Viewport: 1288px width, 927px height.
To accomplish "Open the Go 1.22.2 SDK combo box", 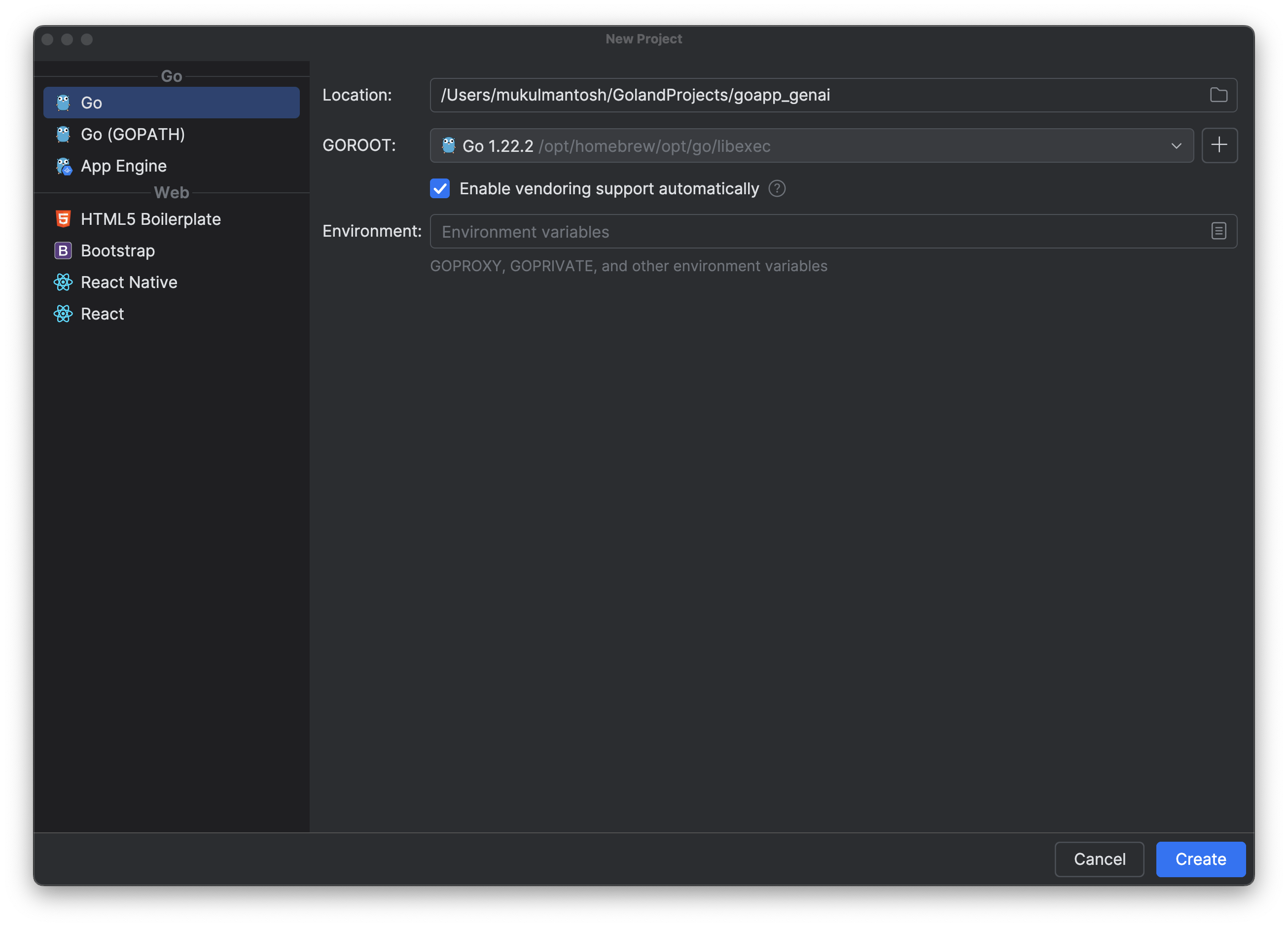I will point(795,146).
